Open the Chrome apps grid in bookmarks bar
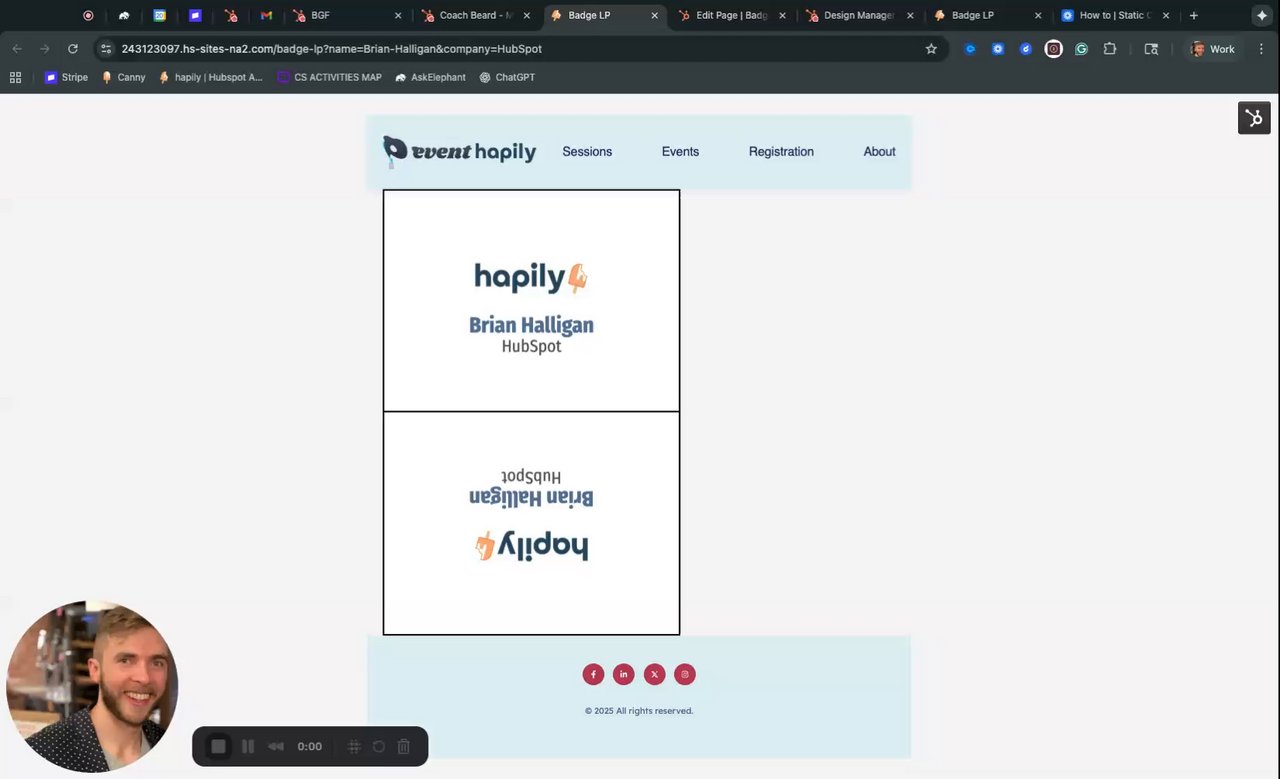Screen dimensions: 1280x779 click(15, 77)
